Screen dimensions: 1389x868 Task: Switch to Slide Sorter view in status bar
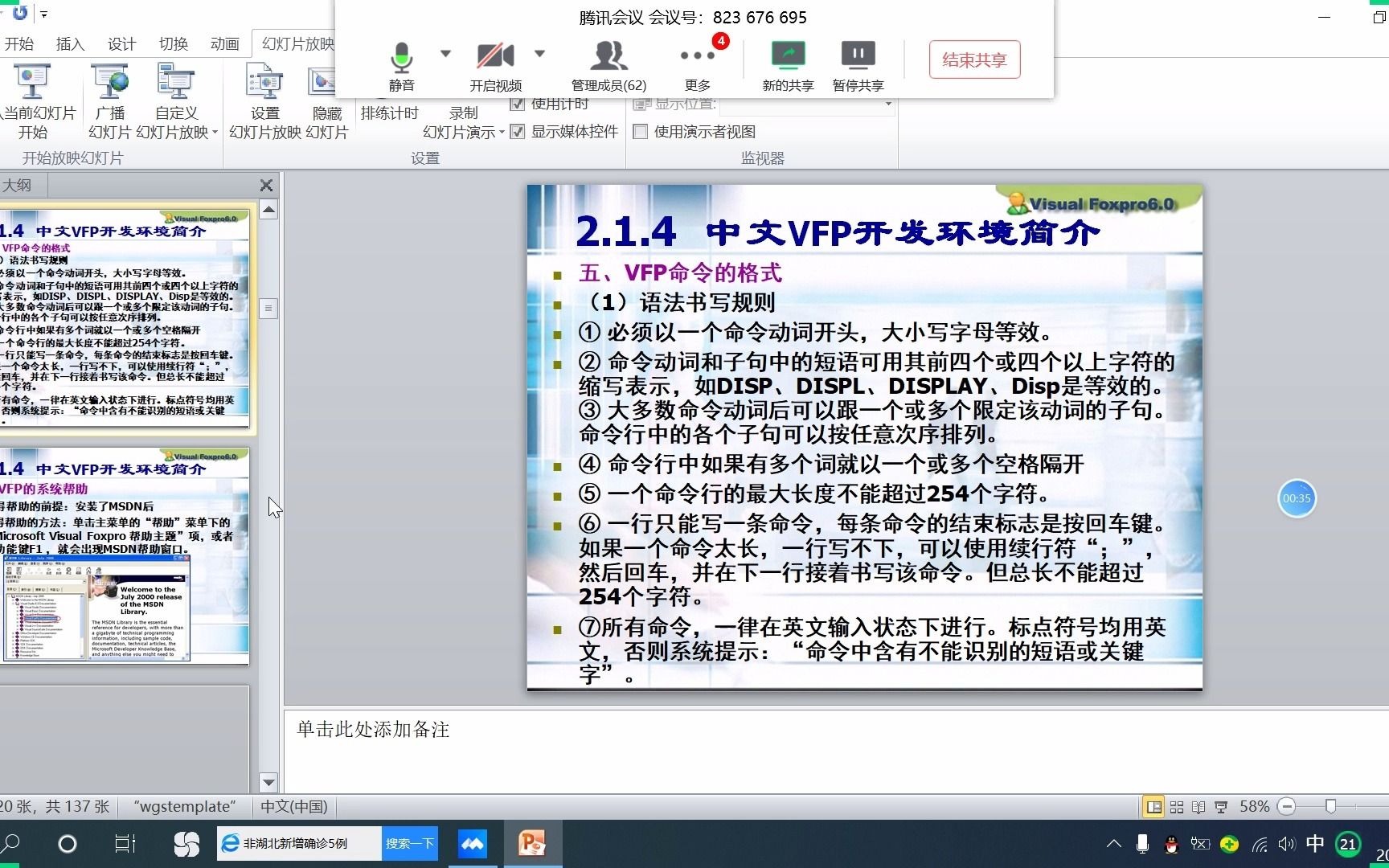1177,807
